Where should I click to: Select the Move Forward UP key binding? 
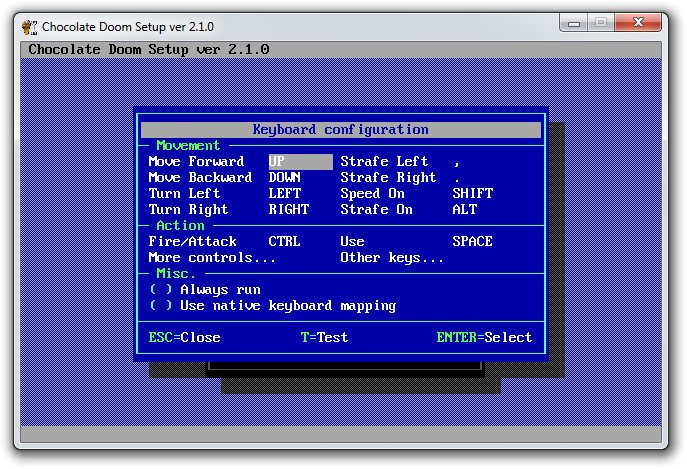pos(299,162)
